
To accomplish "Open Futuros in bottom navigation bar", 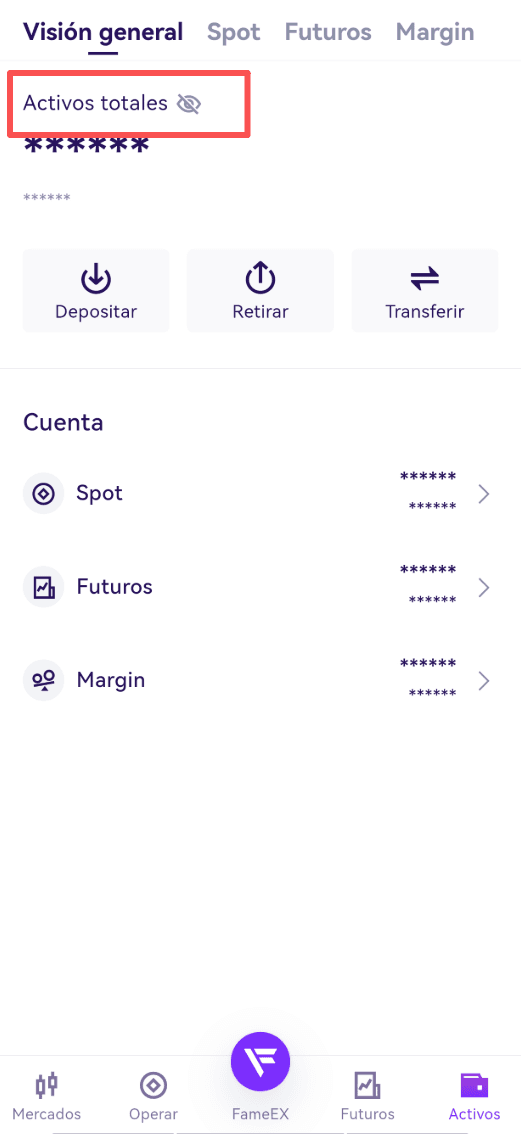I will click(368, 1096).
